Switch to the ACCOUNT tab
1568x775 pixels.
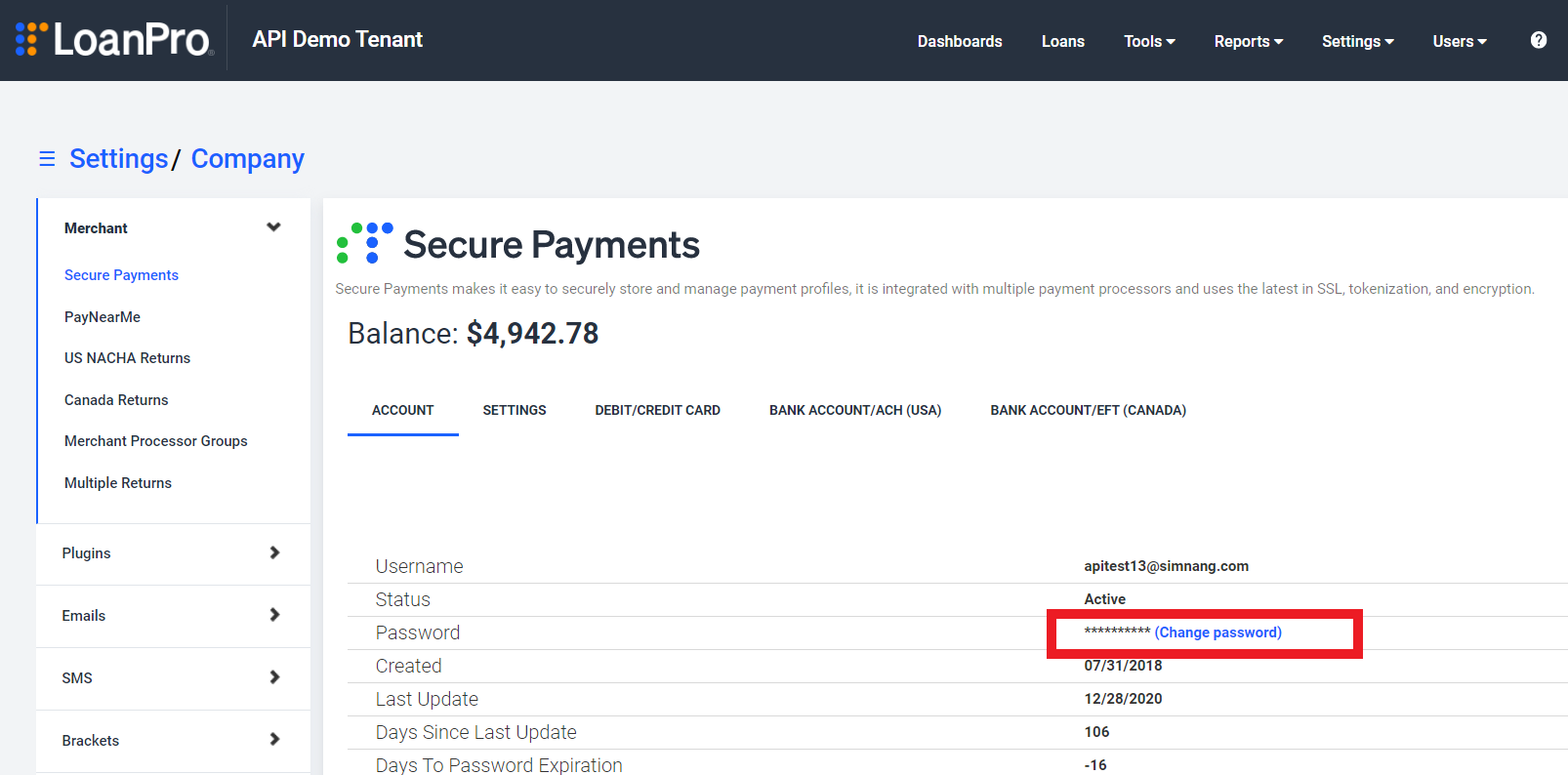point(403,410)
